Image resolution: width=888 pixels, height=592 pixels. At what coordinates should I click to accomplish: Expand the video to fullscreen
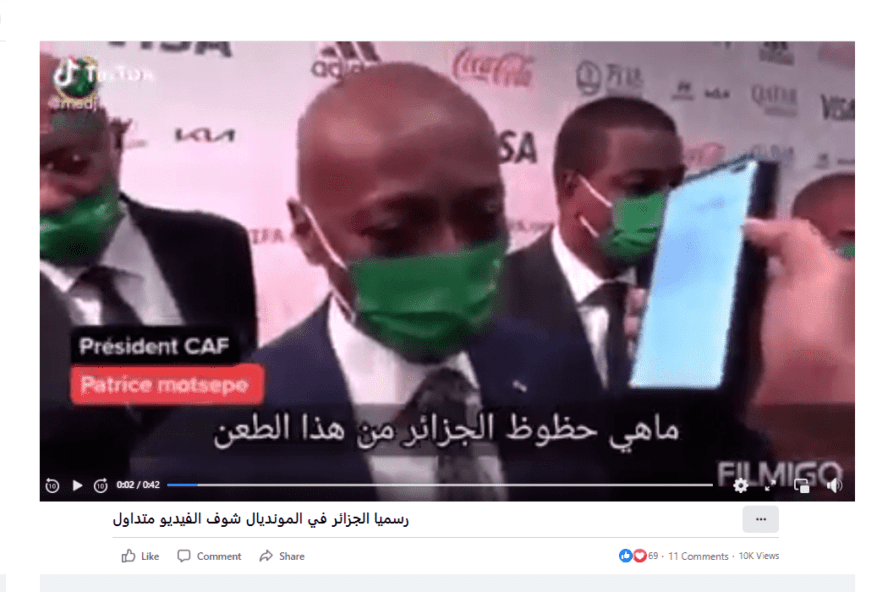(x=770, y=485)
